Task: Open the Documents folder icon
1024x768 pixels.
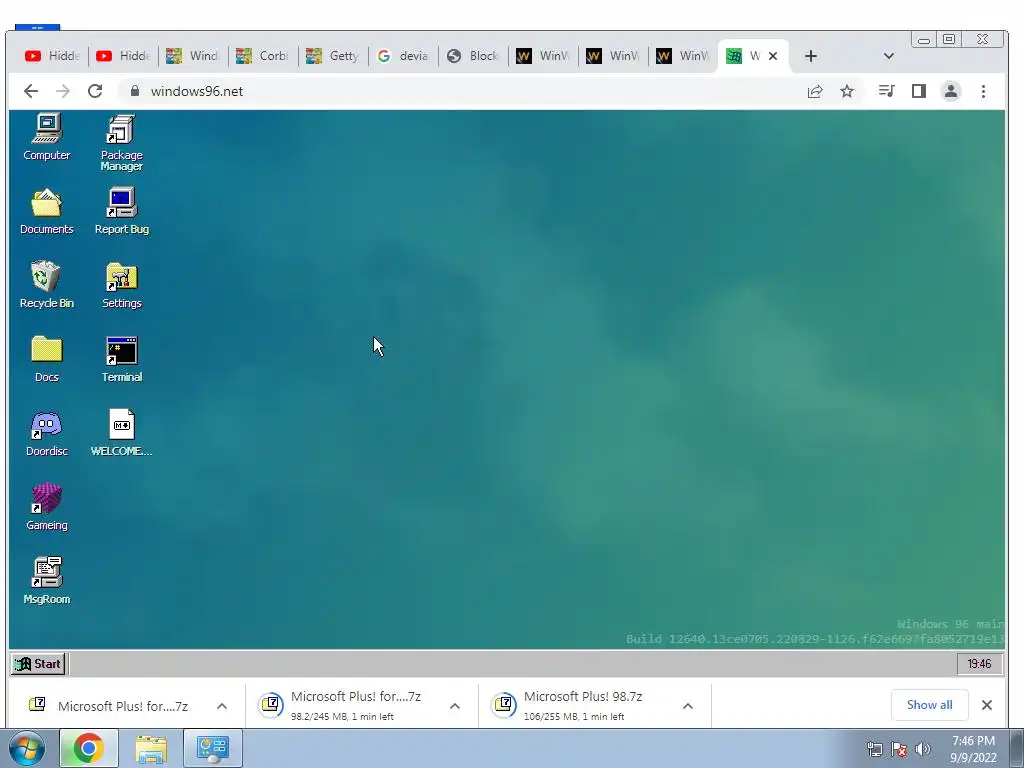Action: [x=46, y=212]
